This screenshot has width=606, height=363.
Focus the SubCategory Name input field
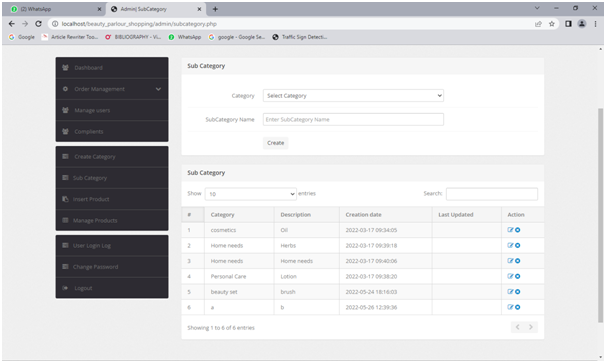[353, 119]
